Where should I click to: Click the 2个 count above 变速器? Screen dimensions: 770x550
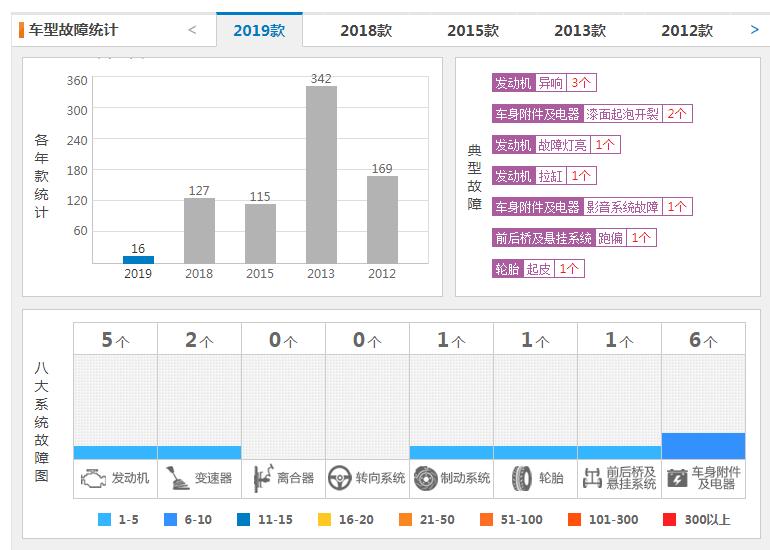(199, 340)
